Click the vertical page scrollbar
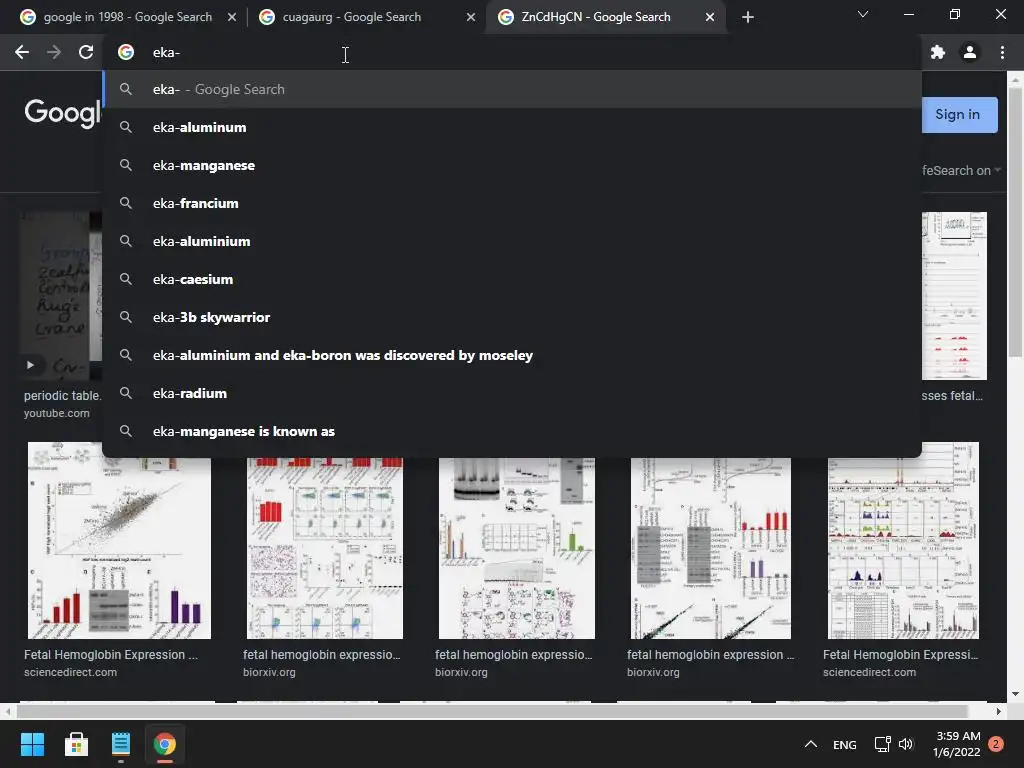 [x=1015, y=222]
